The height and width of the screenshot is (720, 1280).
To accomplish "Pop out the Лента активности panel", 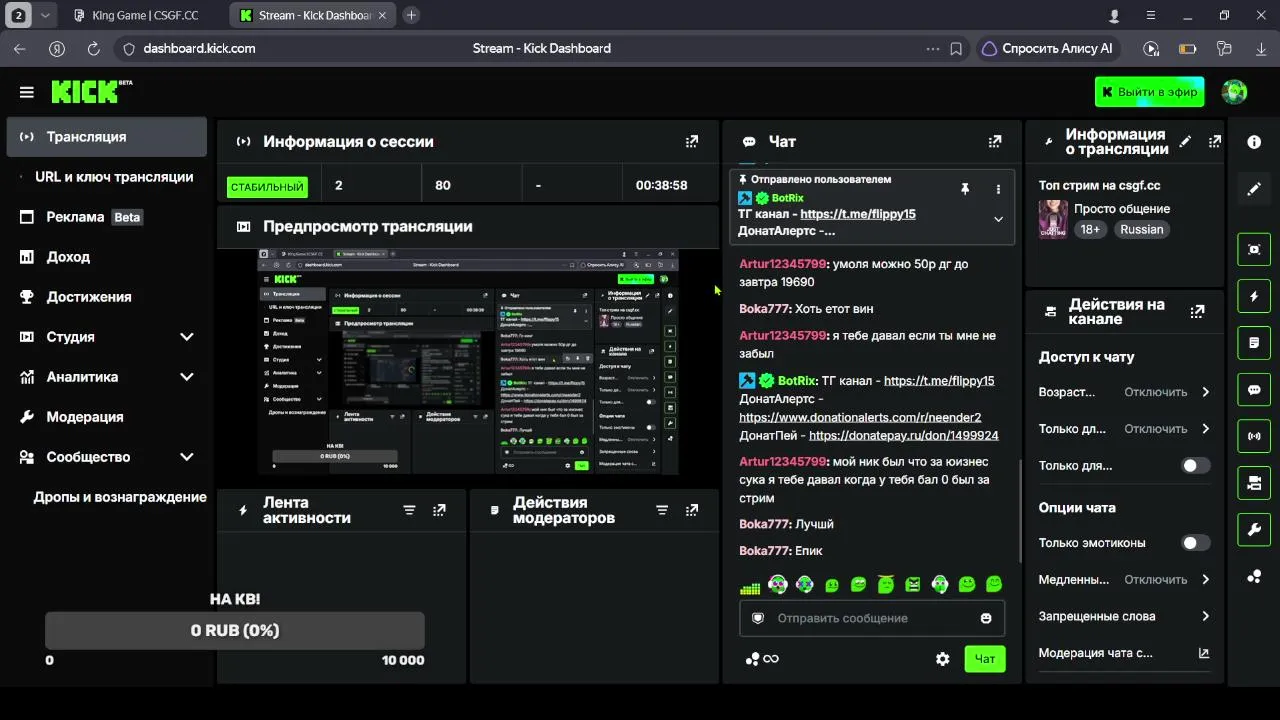I will [439, 510].
